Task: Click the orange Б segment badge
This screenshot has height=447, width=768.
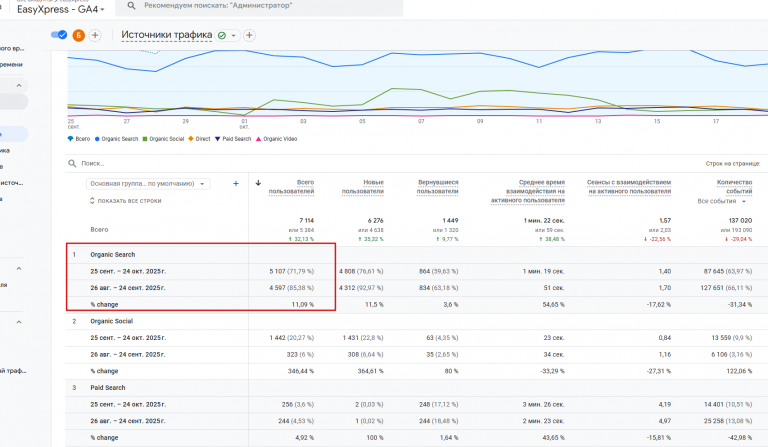Action: (x=78, y=35)
